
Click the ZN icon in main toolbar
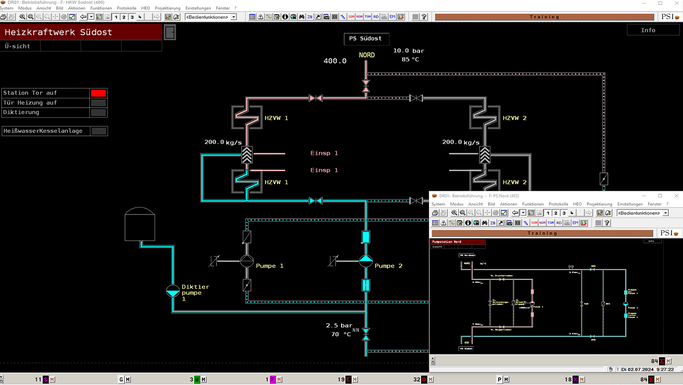(310, 17)
